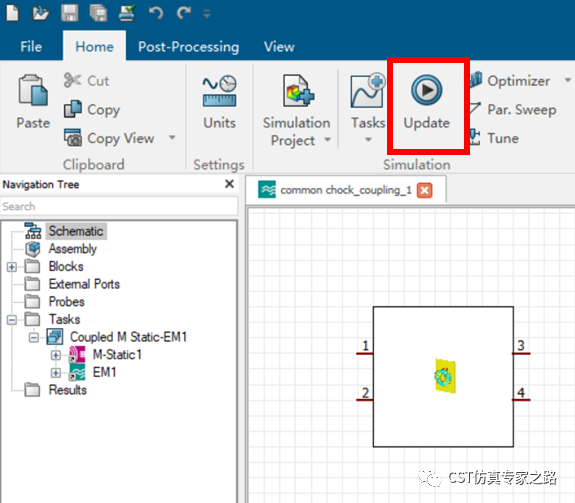The image size is (575, 503).
Task: Collapse the Tasks folder node
Action: click(12, 320)
